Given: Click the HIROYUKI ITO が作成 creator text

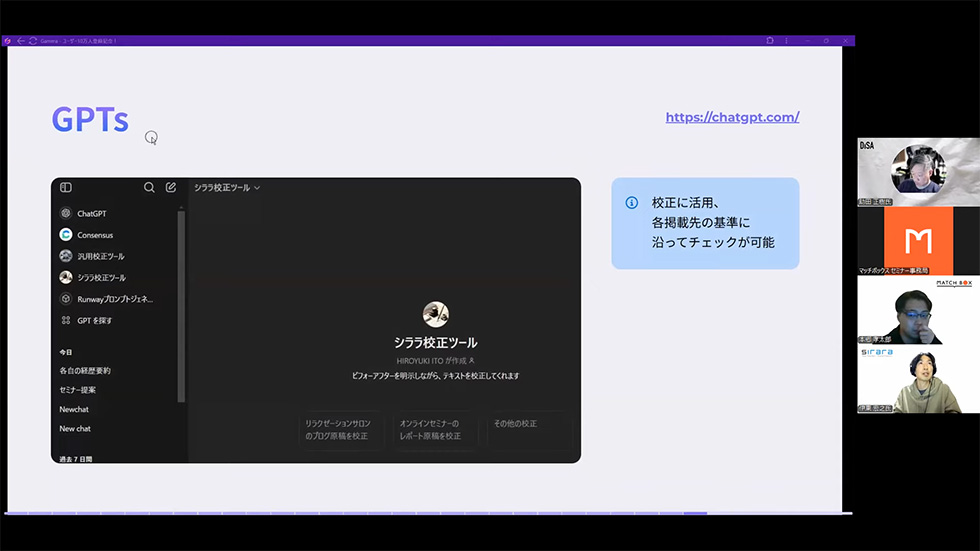Looking at the screenshot, I should [435, 360].
